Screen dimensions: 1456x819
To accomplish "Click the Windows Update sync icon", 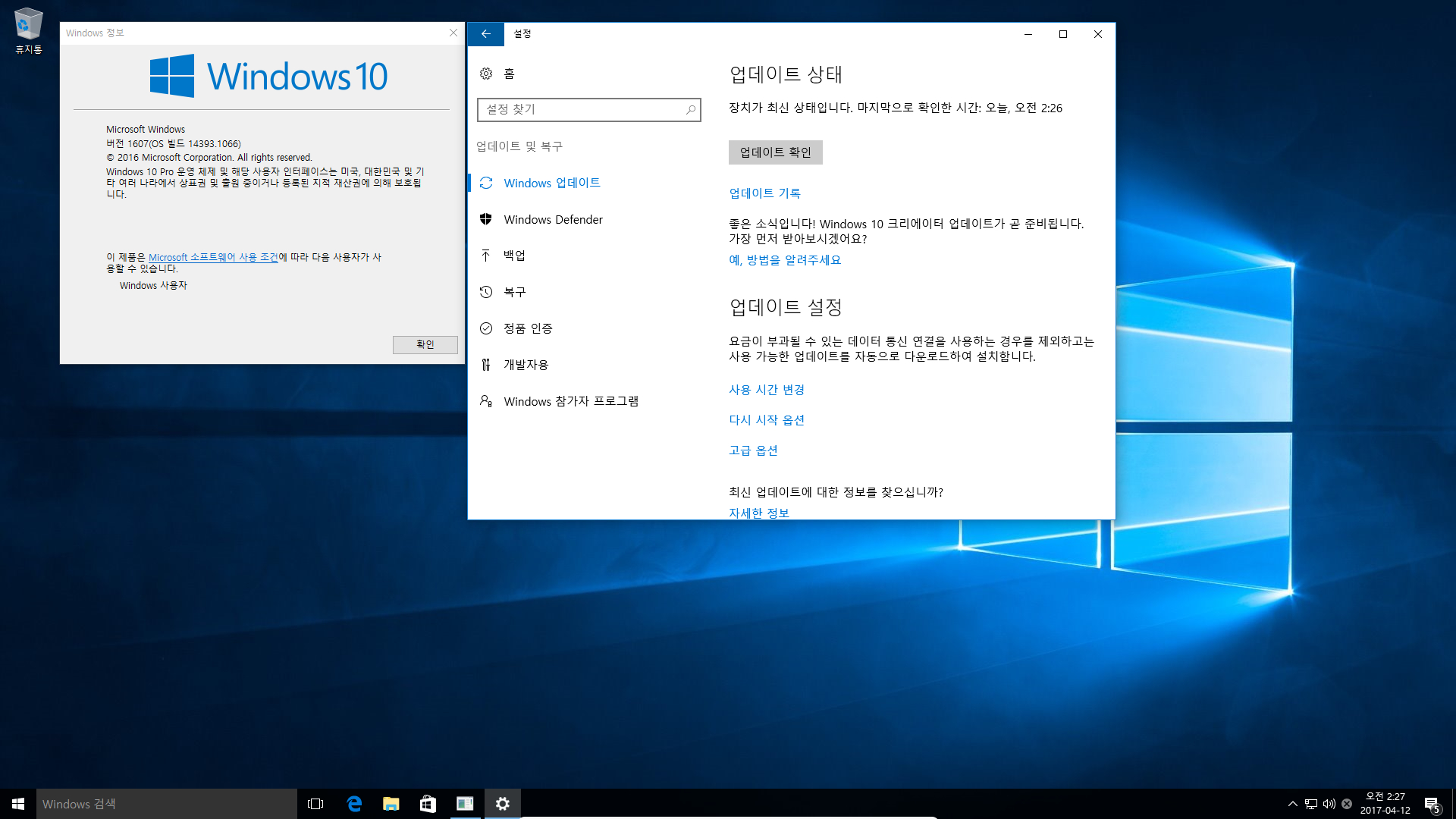I will point(486,183).
